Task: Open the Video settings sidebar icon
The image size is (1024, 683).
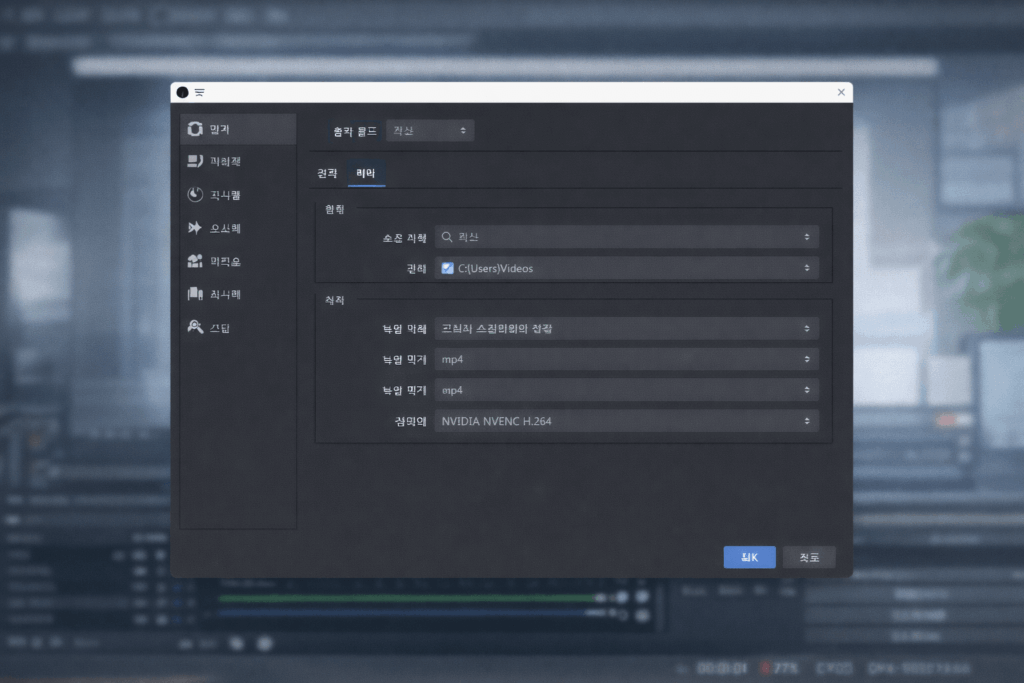Action: click(195, 260)
